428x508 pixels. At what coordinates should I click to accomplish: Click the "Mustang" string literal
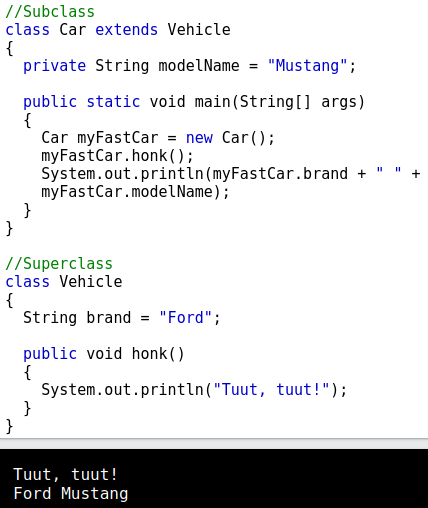[308, 66]
